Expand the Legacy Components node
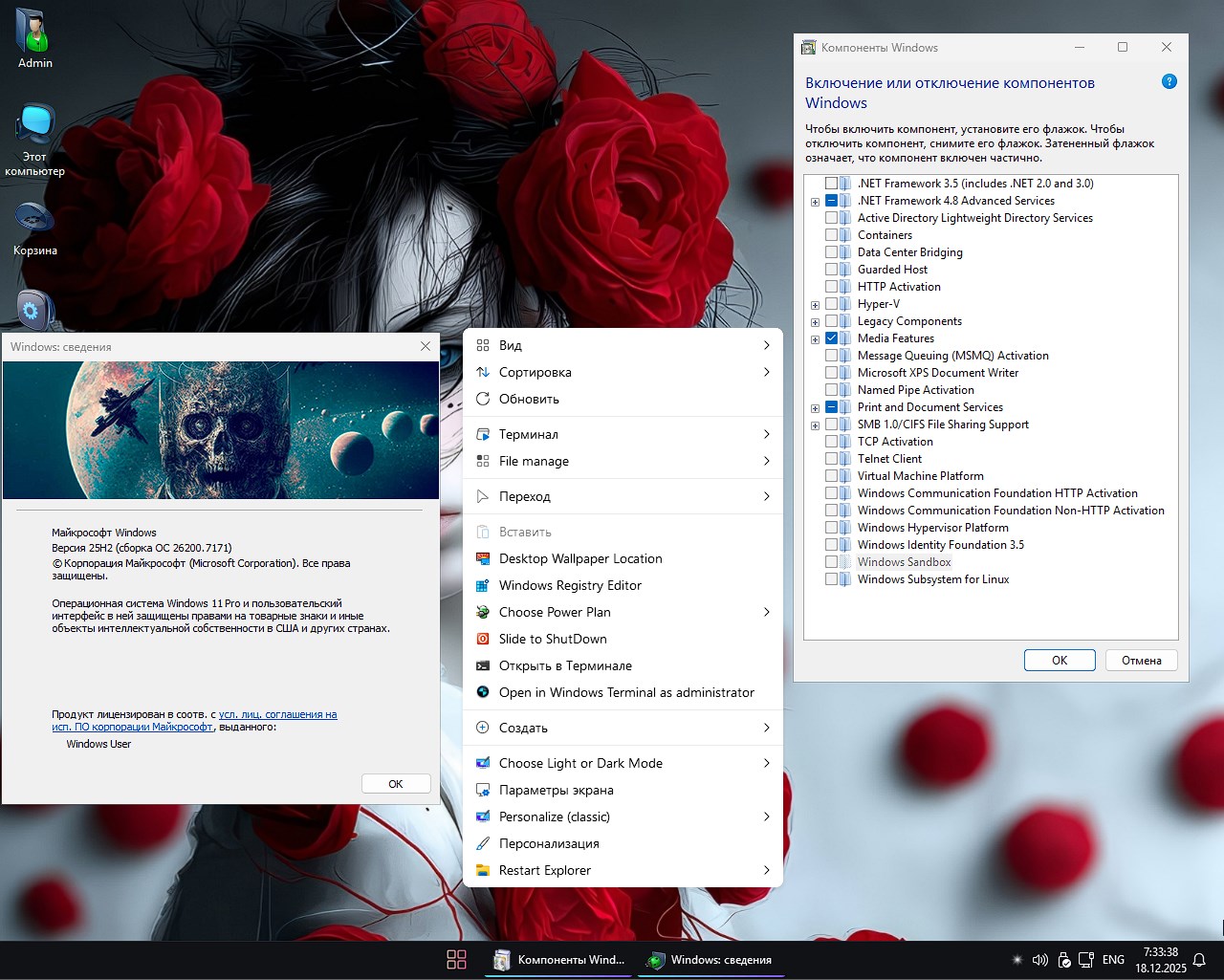 pos(815,321)
